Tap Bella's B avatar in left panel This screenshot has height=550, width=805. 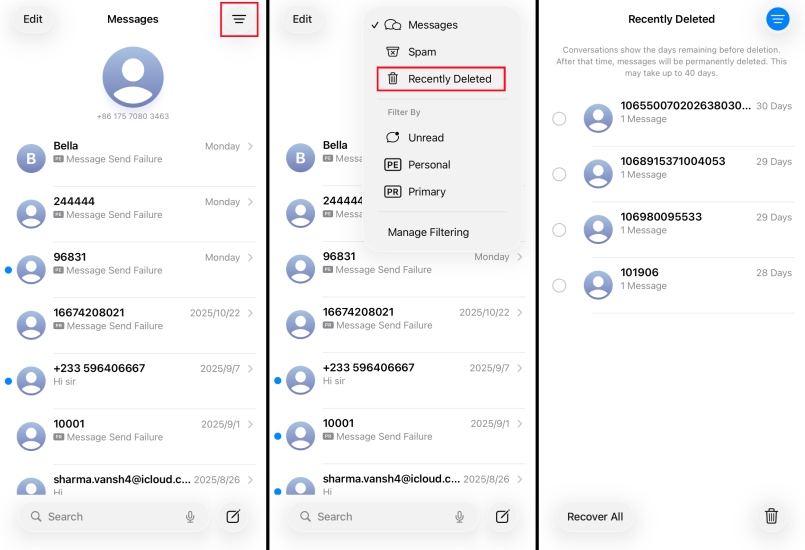click(x=31, y=158)
